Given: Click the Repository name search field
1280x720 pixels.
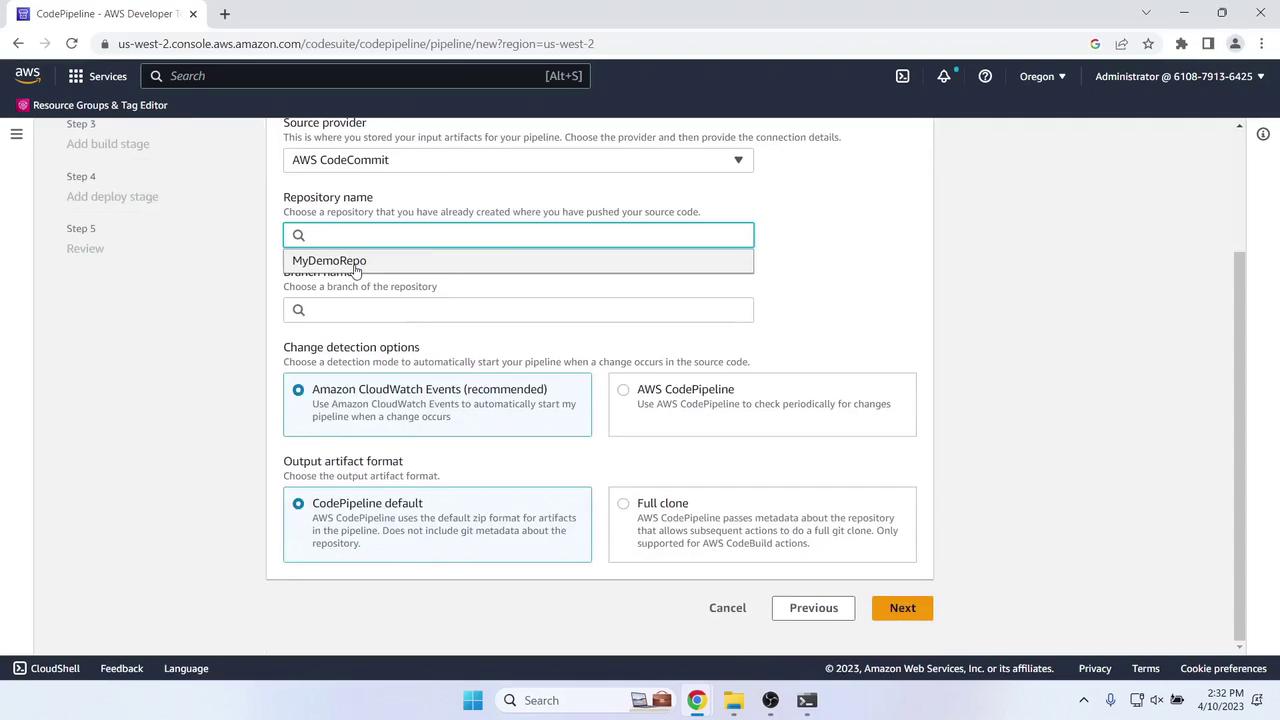Looking at the screenshot, I should click(x=518, y=235).
